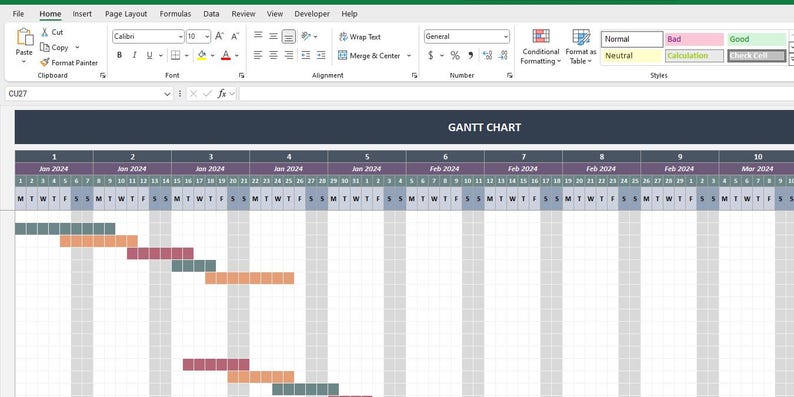Apply the Neutral cell style
794x397 pixels.
click(x=632, y=56)
